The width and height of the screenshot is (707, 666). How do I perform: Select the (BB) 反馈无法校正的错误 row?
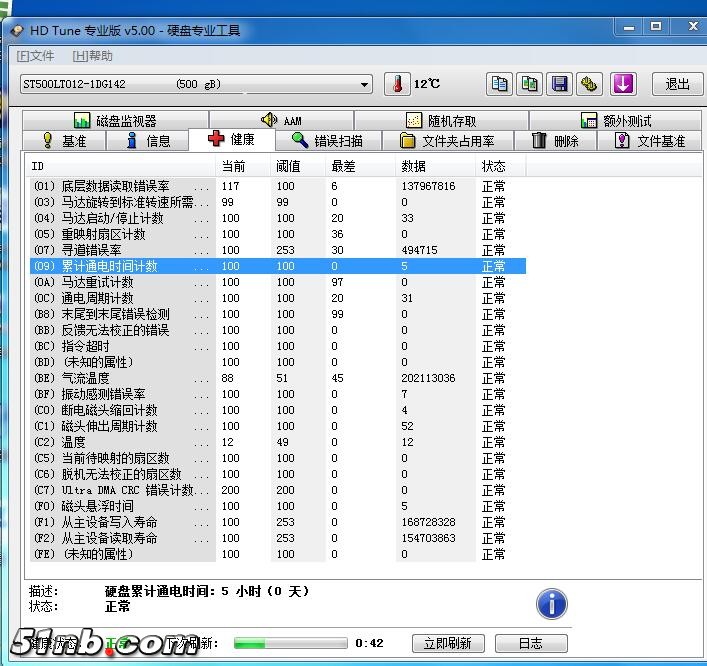278,330
